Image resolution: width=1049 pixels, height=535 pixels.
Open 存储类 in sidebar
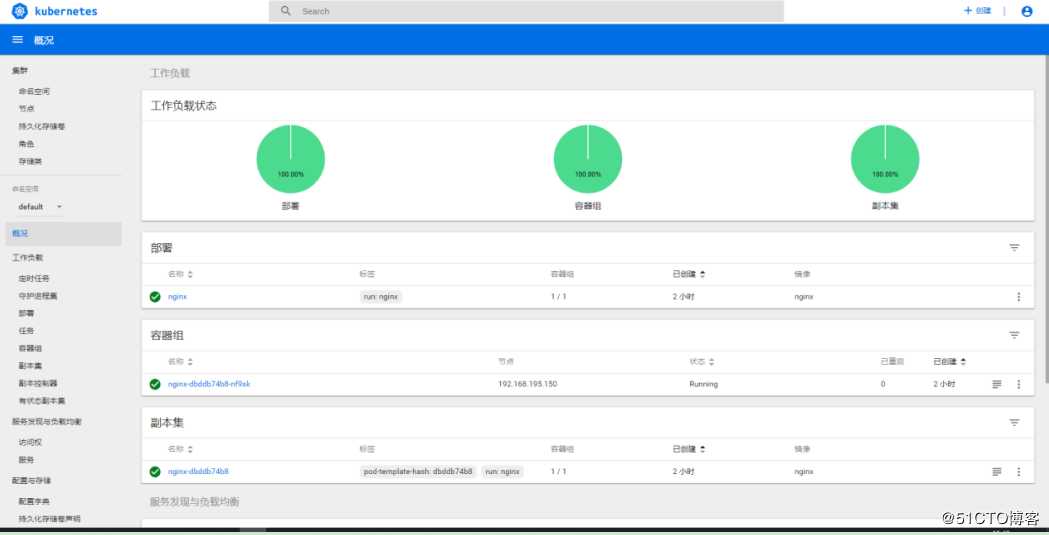[x=30, y=161]
